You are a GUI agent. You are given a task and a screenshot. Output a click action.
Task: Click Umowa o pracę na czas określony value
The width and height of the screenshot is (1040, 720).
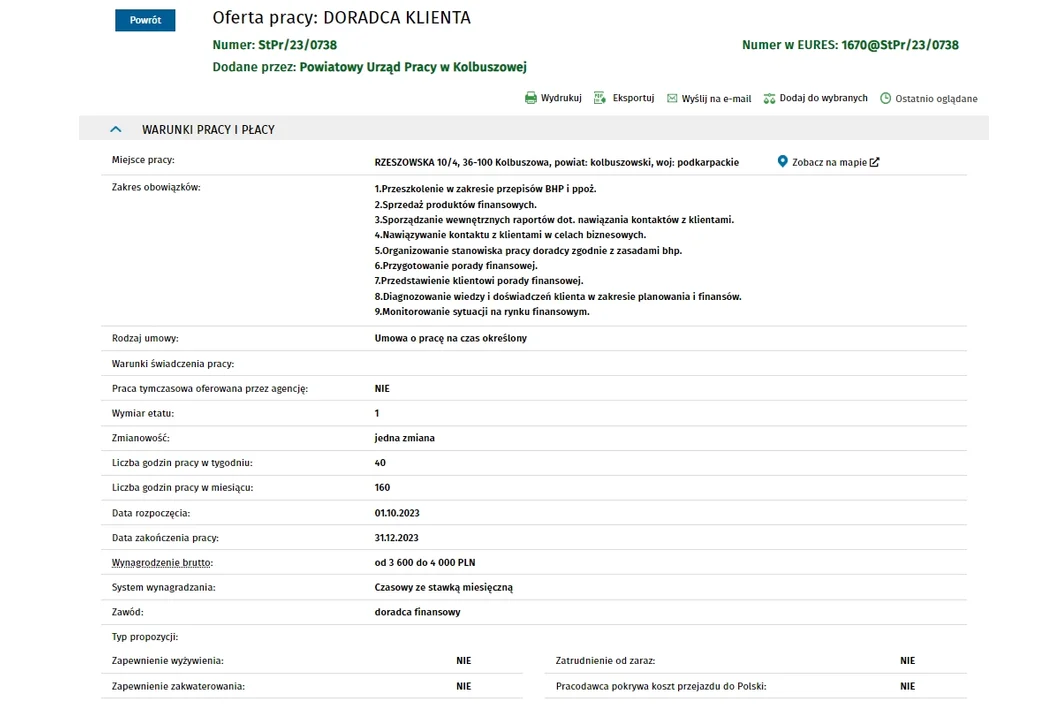[x=451, y=338]
